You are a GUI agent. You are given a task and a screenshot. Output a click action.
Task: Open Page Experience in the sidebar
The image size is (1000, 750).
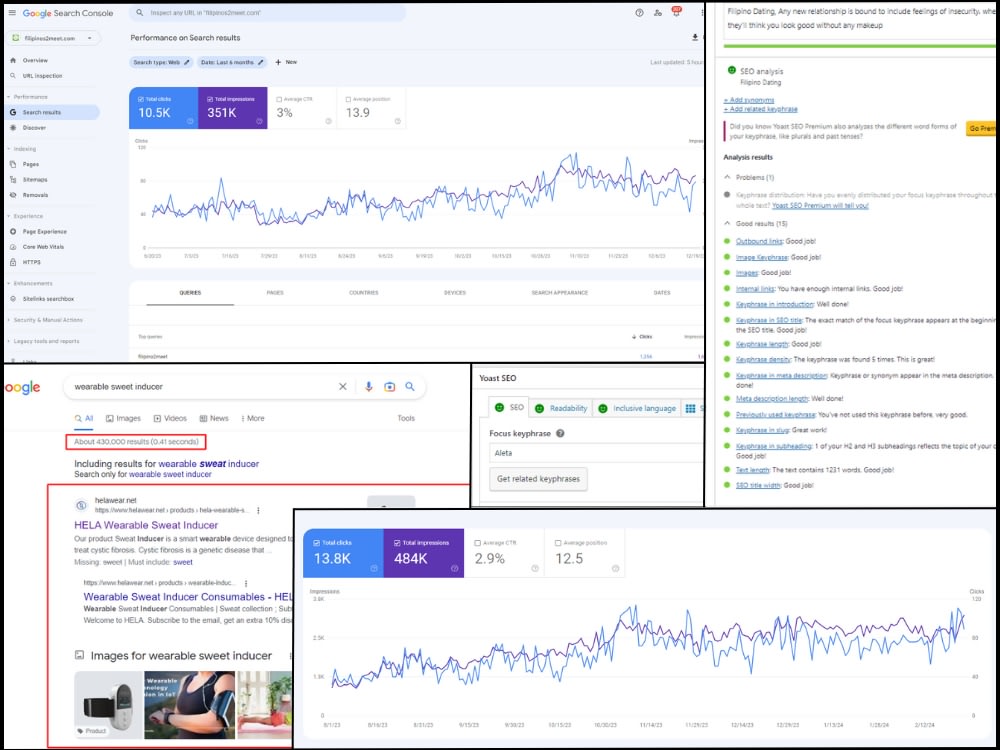(44, 232)
